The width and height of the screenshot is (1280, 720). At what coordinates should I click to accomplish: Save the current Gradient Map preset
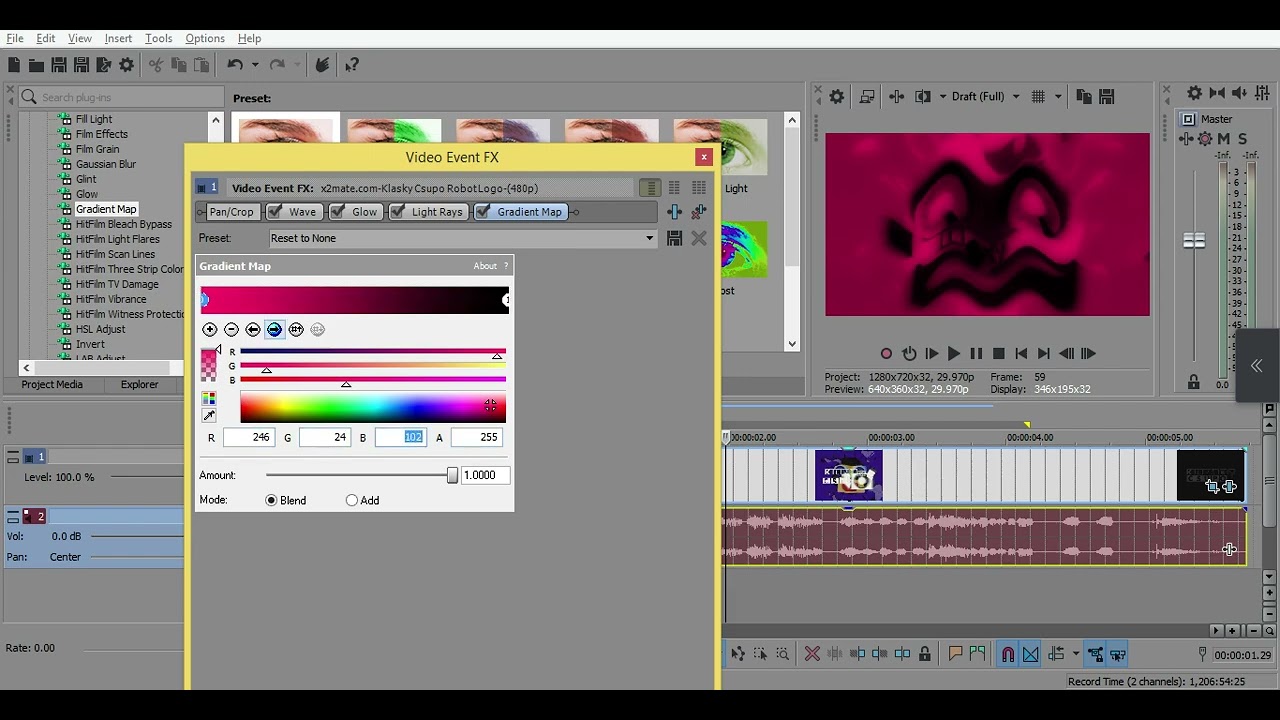click(x=674, y=238)
